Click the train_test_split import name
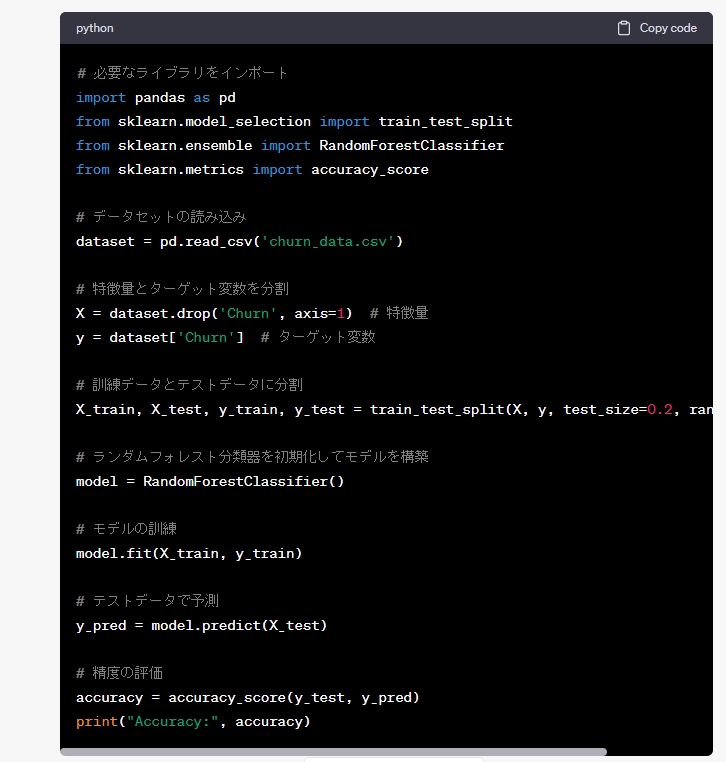726x762 pixels. [445, 121]
